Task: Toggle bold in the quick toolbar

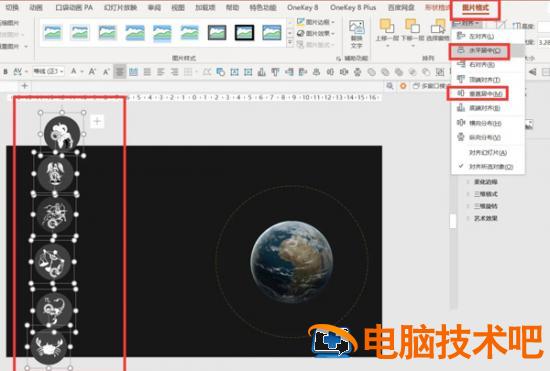Action: click(5, 72)
